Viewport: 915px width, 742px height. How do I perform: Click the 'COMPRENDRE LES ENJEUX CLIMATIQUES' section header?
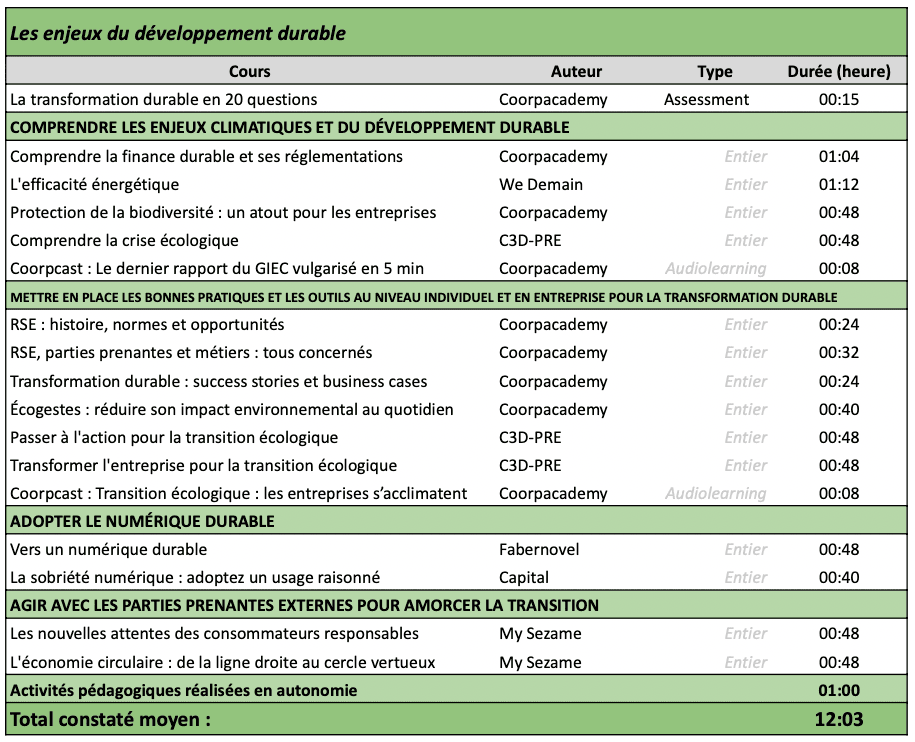(289, 127)
